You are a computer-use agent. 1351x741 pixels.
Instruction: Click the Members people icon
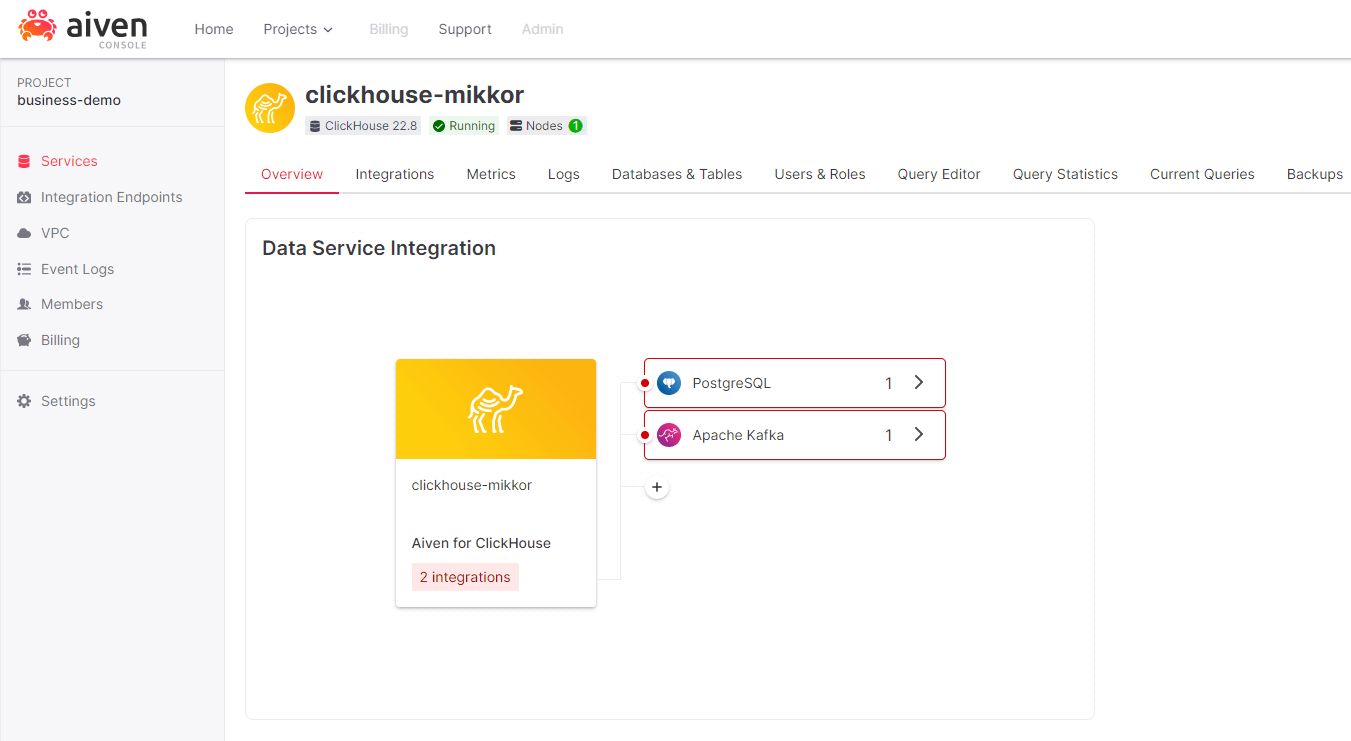pyautogui.click(x=24, y=304)
